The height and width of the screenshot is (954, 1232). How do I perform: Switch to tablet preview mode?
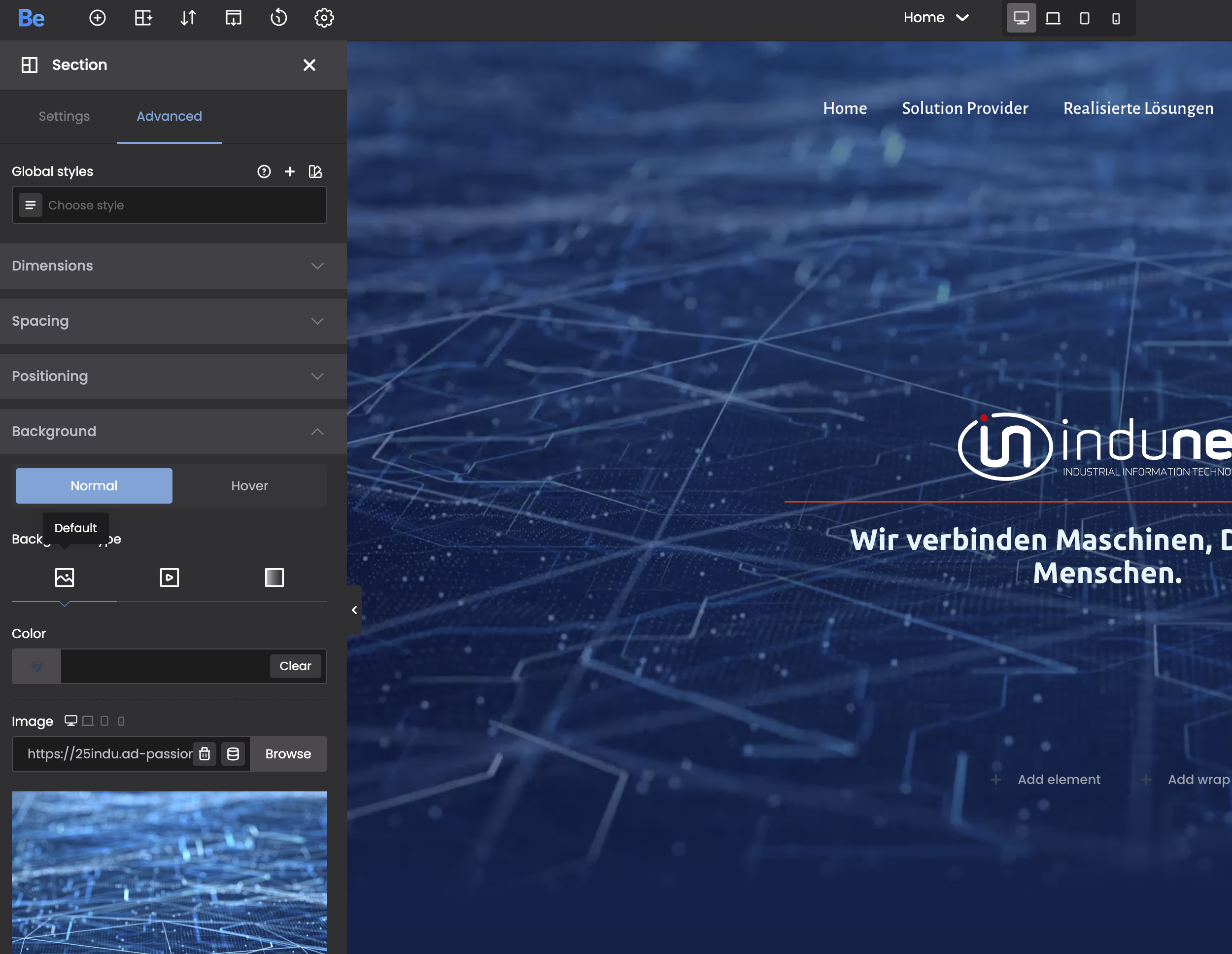point(1084,19)
